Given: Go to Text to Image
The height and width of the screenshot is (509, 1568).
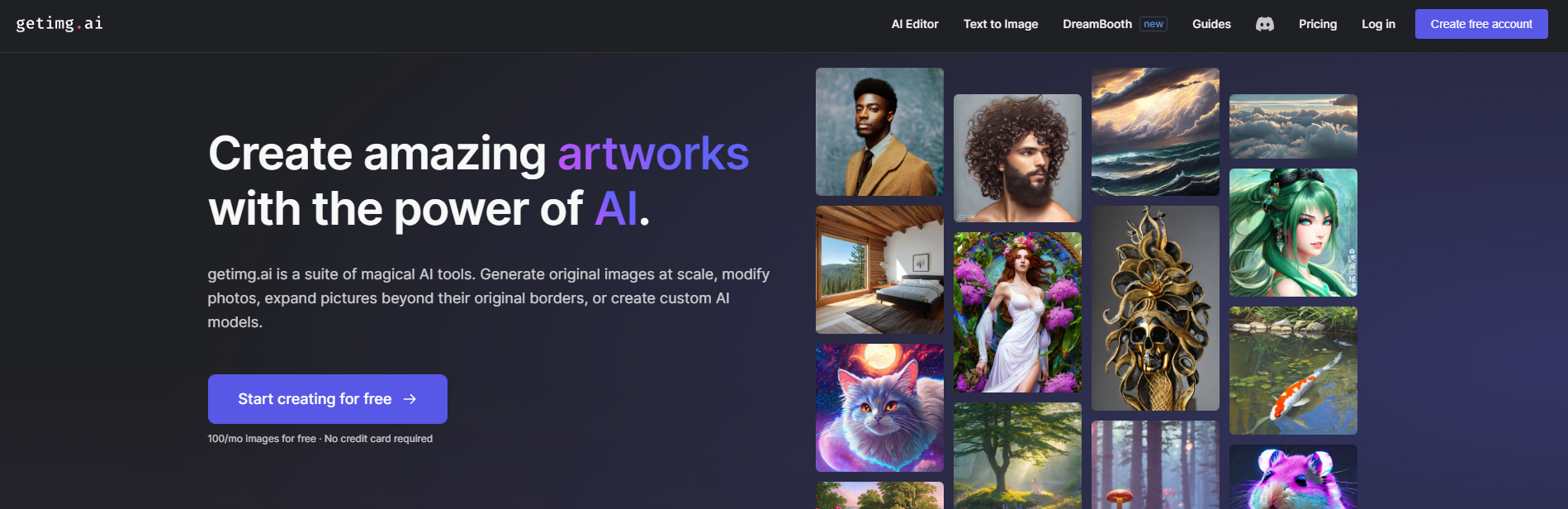Looking at the screenshot, I should (1001, 24).
